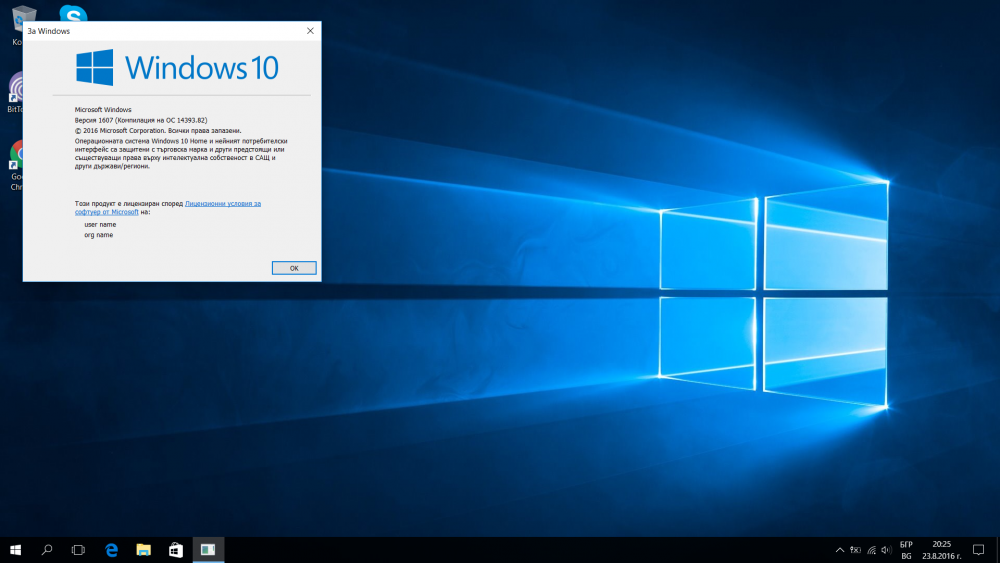Open the Start menu
The height and width of the screenshot is (563, 1000).
tap(15, 550)
